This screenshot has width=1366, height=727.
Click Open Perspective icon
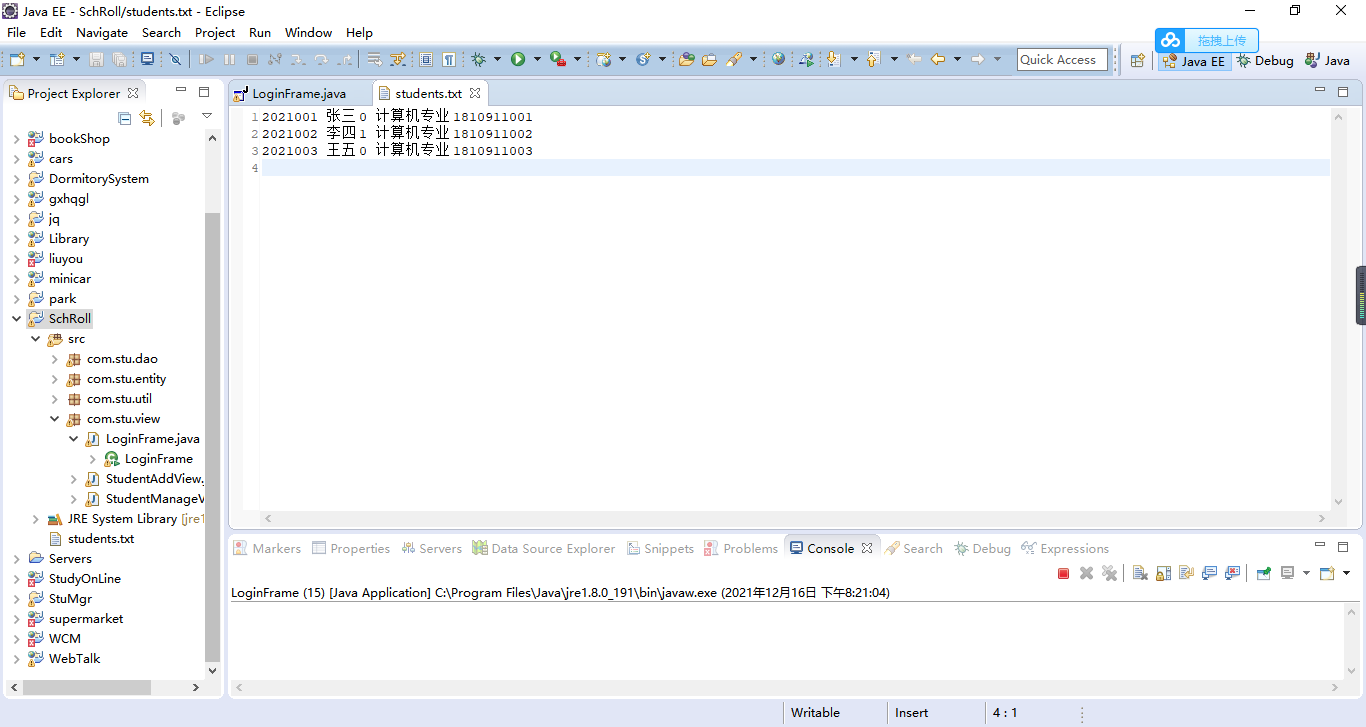pos(1137,60)
